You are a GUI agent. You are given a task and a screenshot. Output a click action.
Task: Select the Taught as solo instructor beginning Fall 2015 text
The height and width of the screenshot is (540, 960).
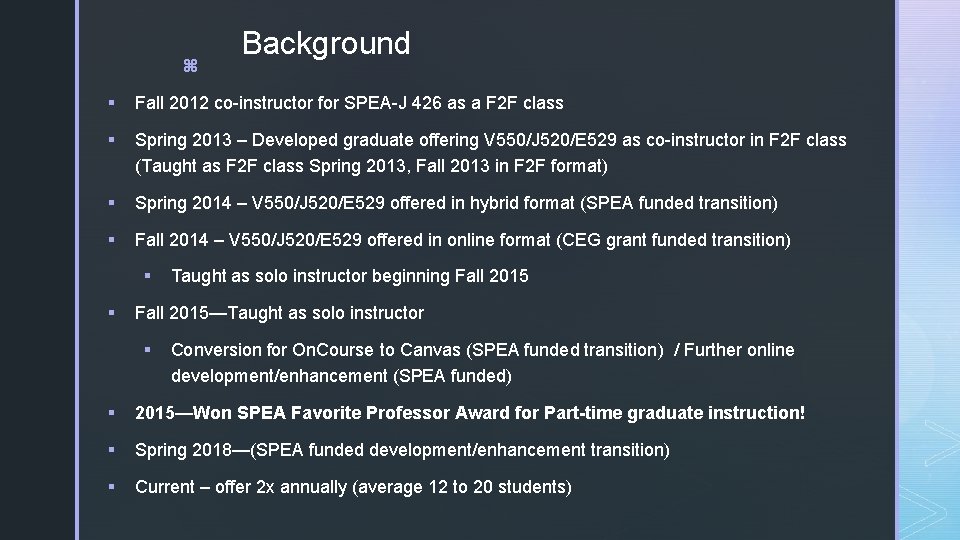[x=350, y=276]
